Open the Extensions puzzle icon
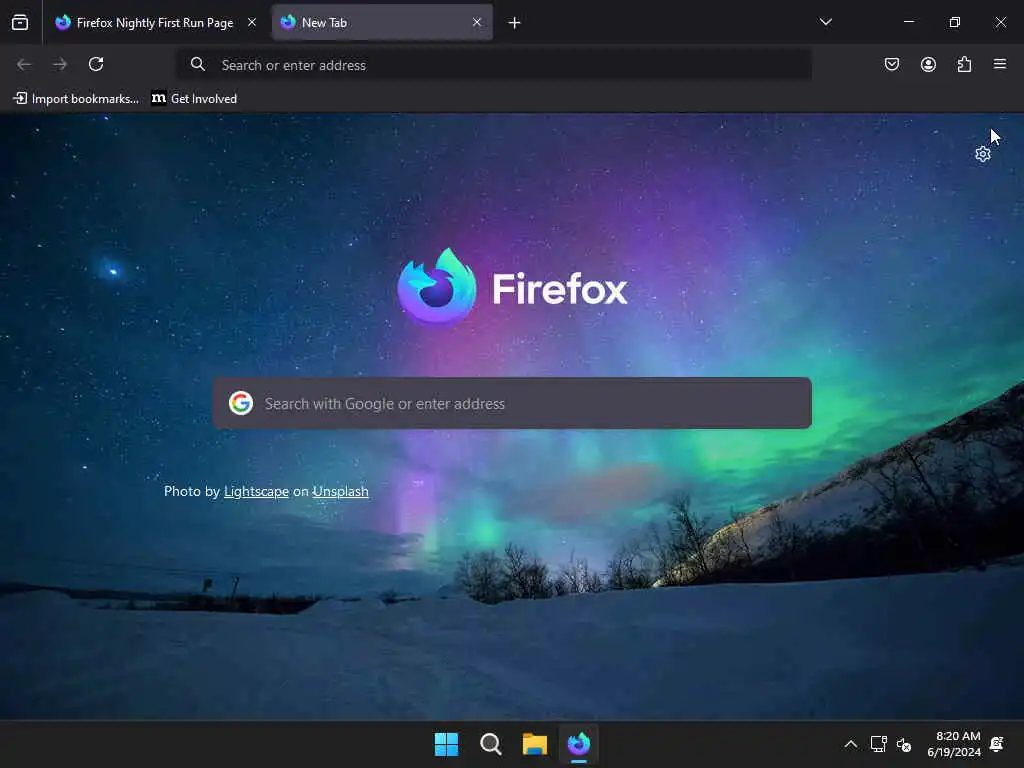 coord(964,64)
